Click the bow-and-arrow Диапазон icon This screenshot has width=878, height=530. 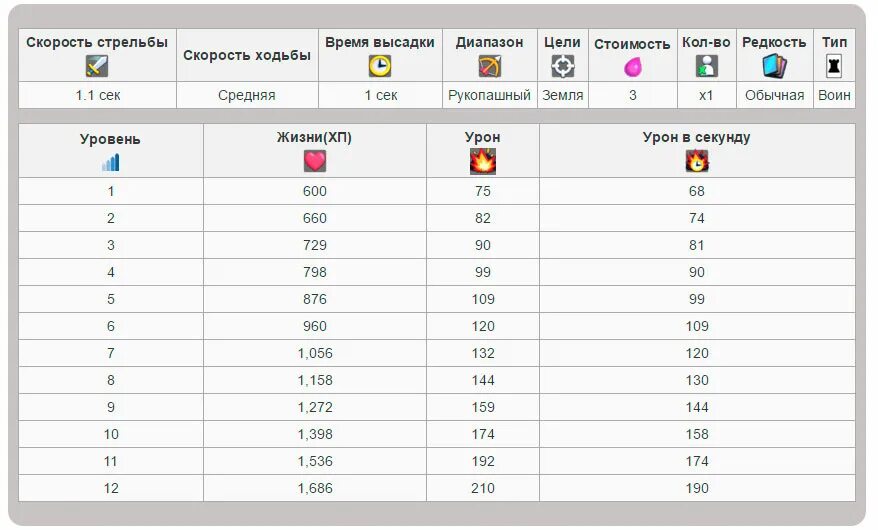489,66
